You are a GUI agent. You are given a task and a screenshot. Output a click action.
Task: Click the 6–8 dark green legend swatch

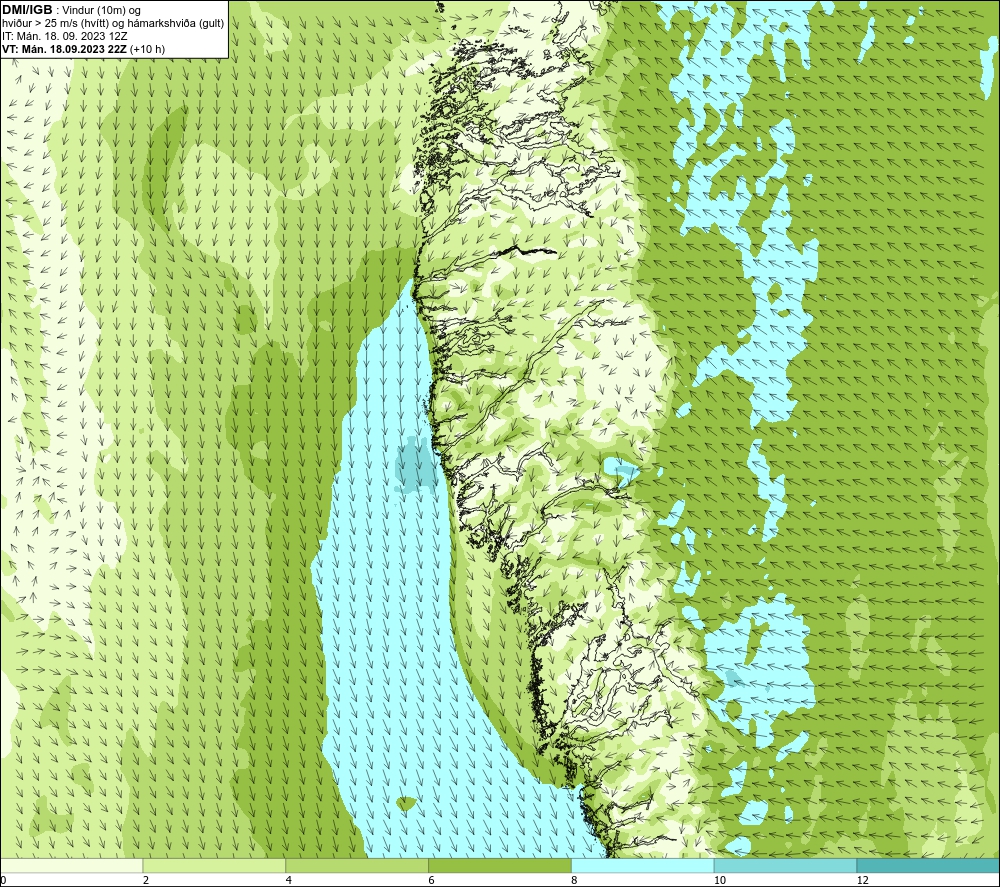[500, 865]
